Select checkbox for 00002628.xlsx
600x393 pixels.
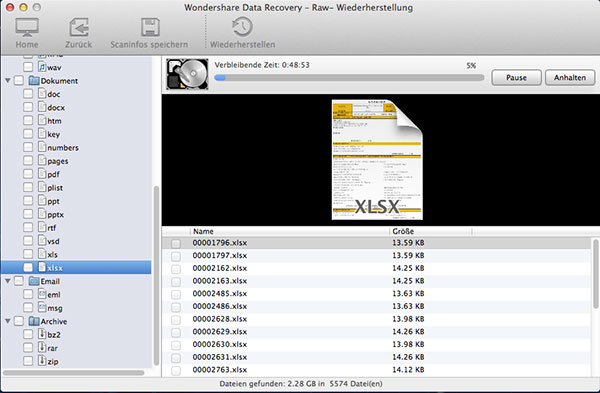(176, 320)
